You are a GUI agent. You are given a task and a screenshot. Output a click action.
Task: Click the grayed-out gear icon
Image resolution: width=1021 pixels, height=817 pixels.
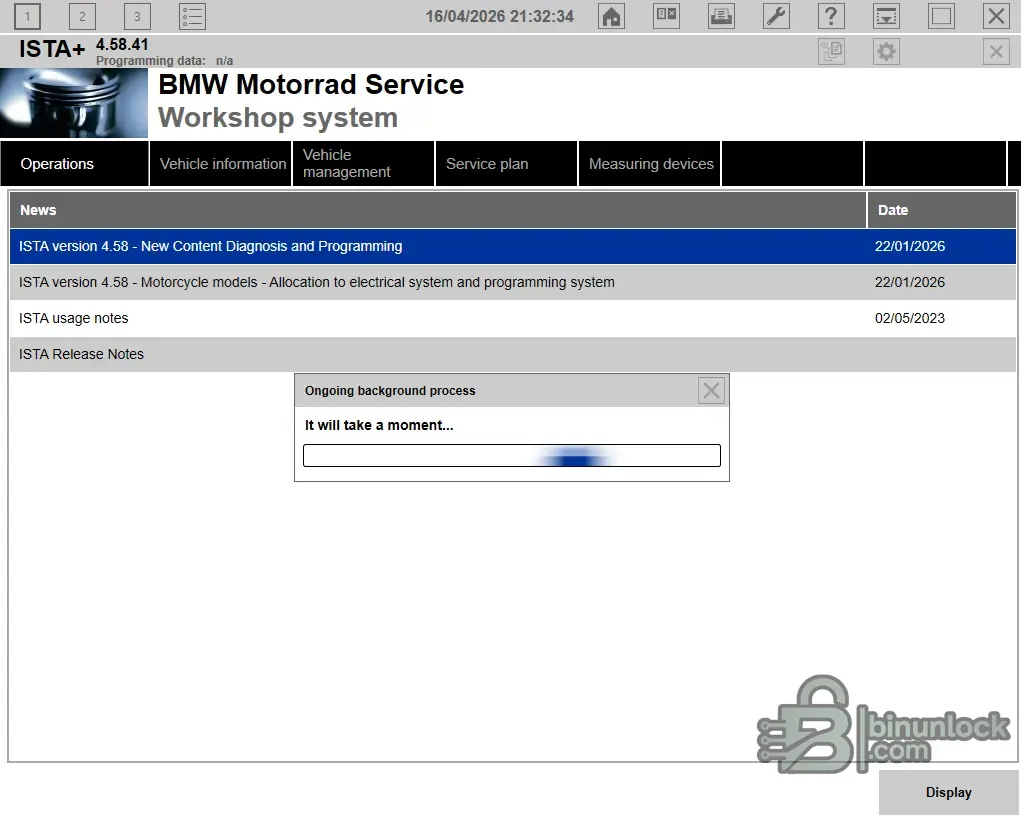[886, 52]
